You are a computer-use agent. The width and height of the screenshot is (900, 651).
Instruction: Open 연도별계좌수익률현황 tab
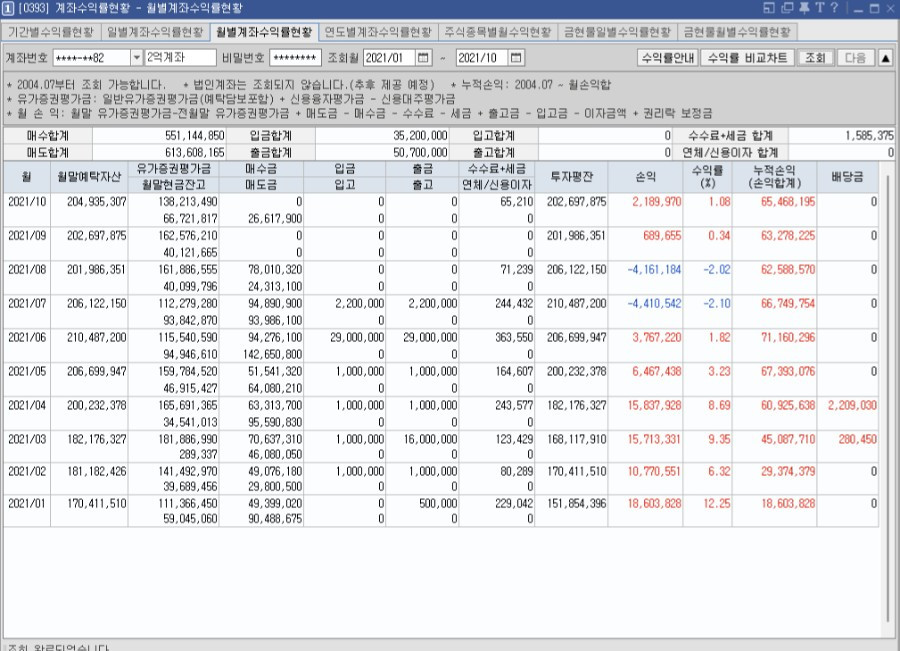coord(378,32)
